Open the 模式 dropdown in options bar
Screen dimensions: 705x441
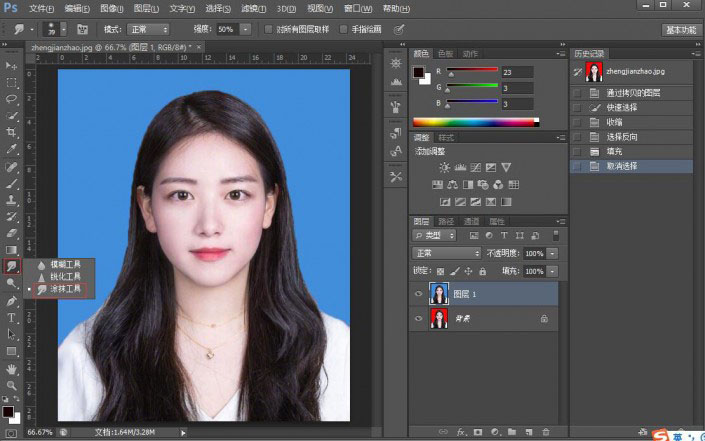point(148,29)
